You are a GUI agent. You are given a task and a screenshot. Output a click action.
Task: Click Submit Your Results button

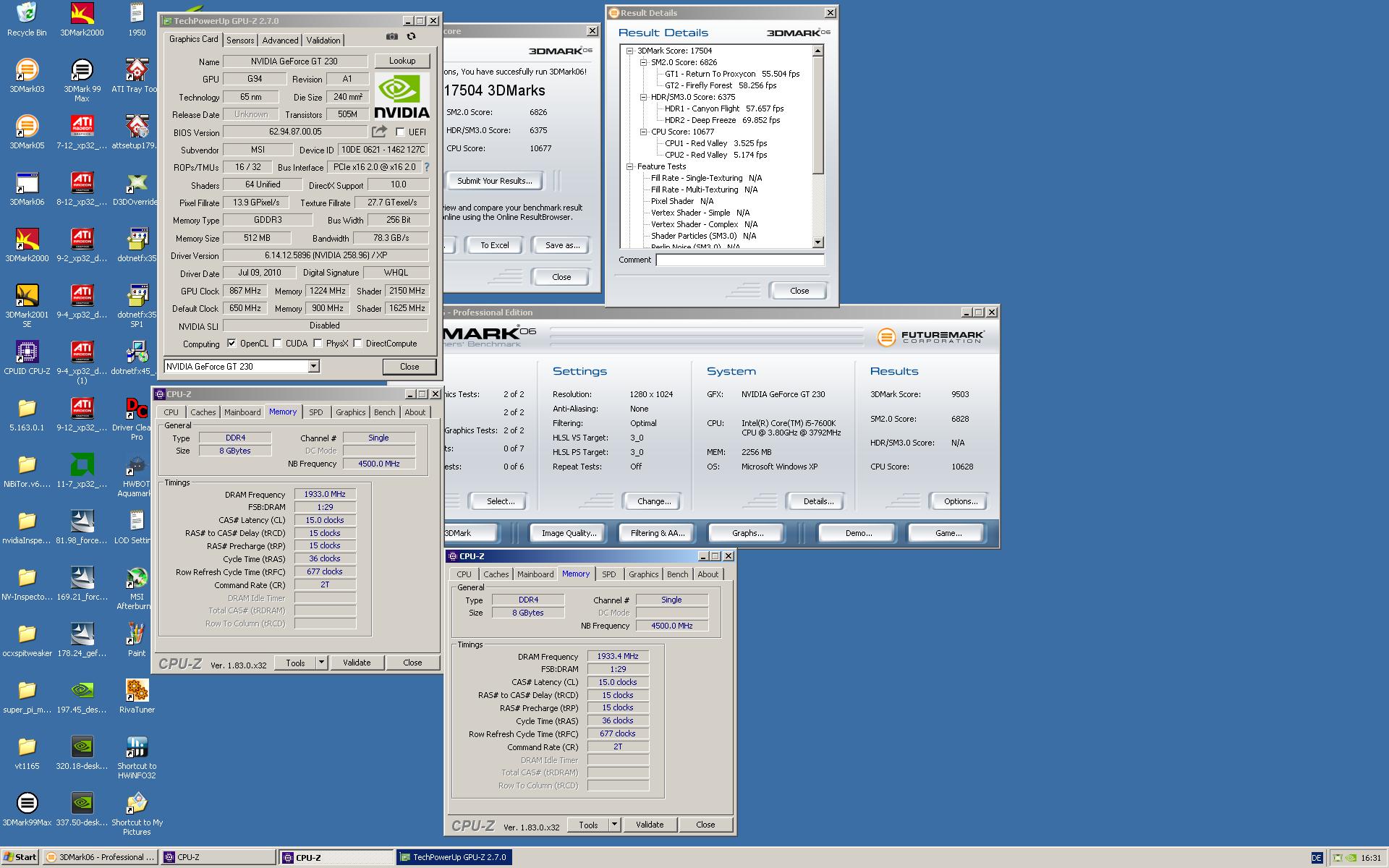(495, 181)
